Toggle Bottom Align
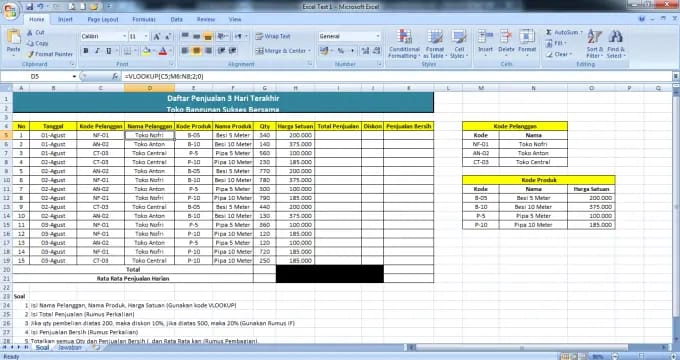Image resolution: width=680 pixels, height=360 pixels. pos(208,36)
